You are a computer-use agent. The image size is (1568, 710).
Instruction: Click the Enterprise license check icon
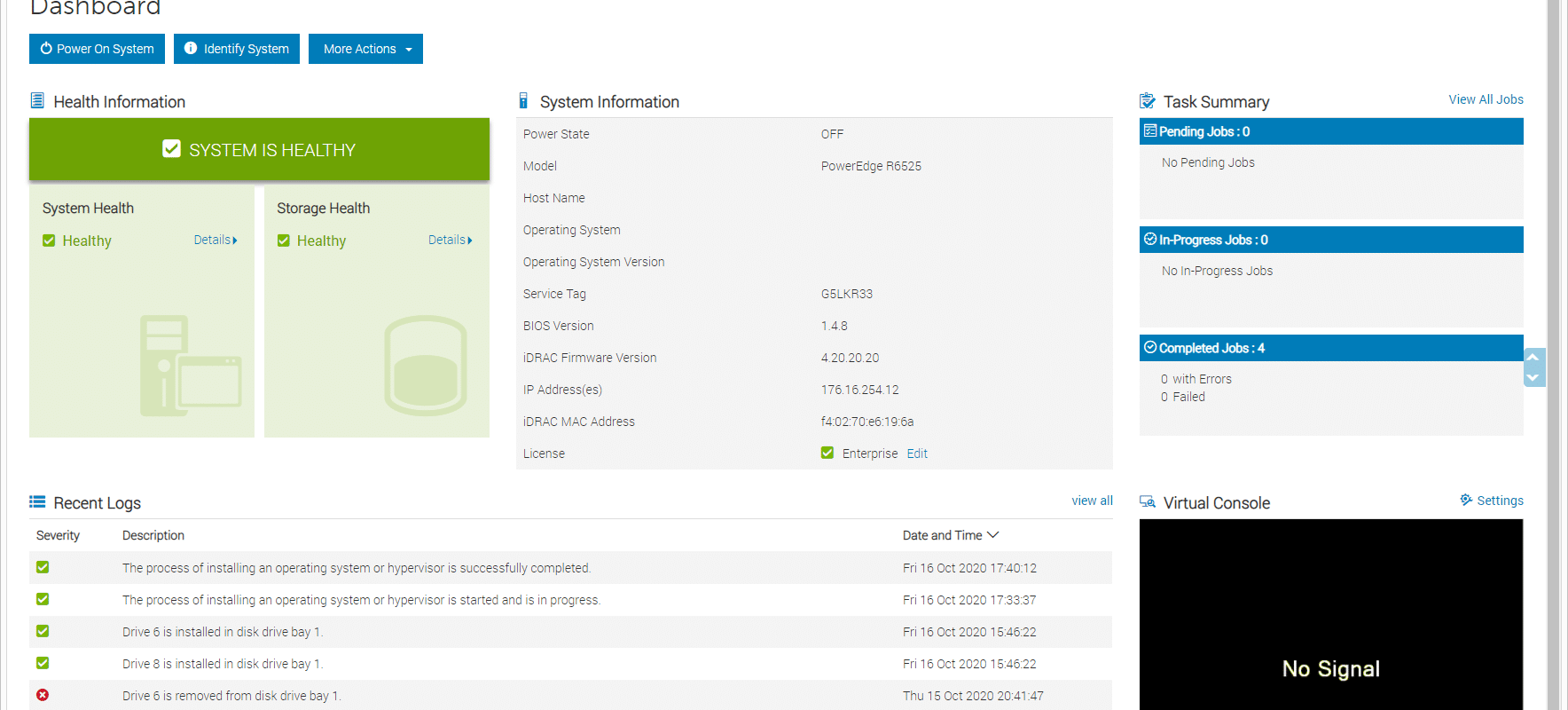(827, 453)
